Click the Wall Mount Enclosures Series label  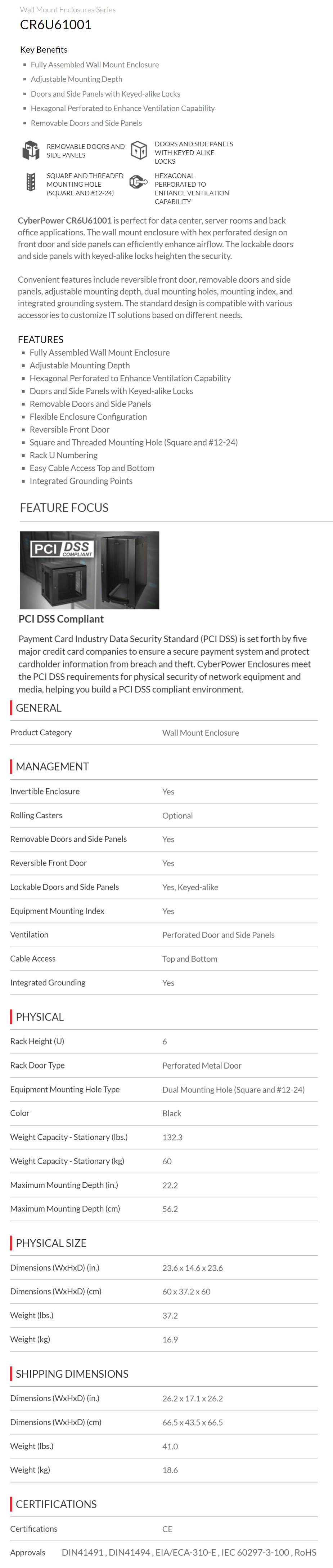[67, 10]
